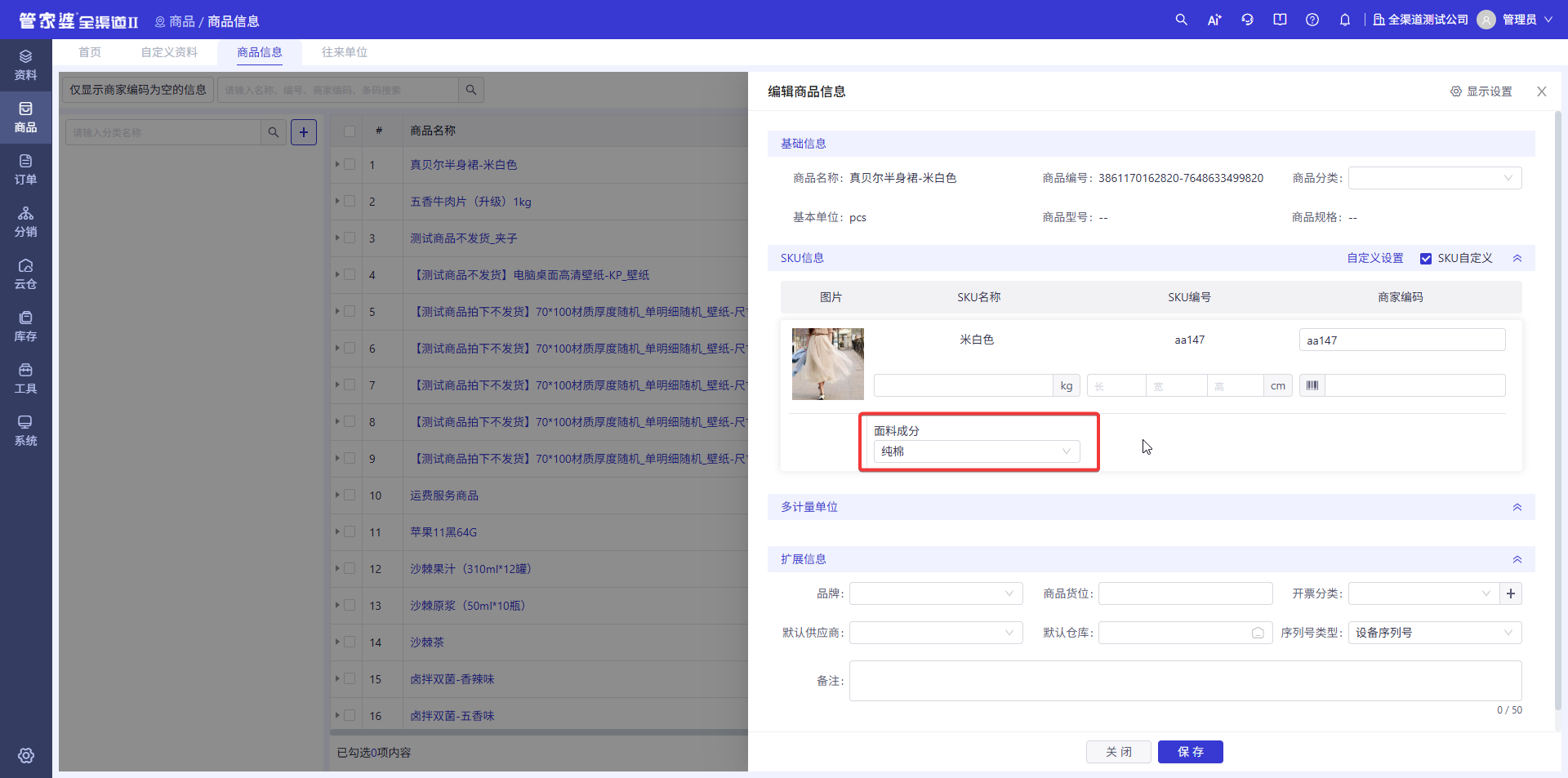This screenshot has width=1568, height=778.
Task: Click the 商品货位 input field
Action: pyautogui.click(x=1186, y=594)
